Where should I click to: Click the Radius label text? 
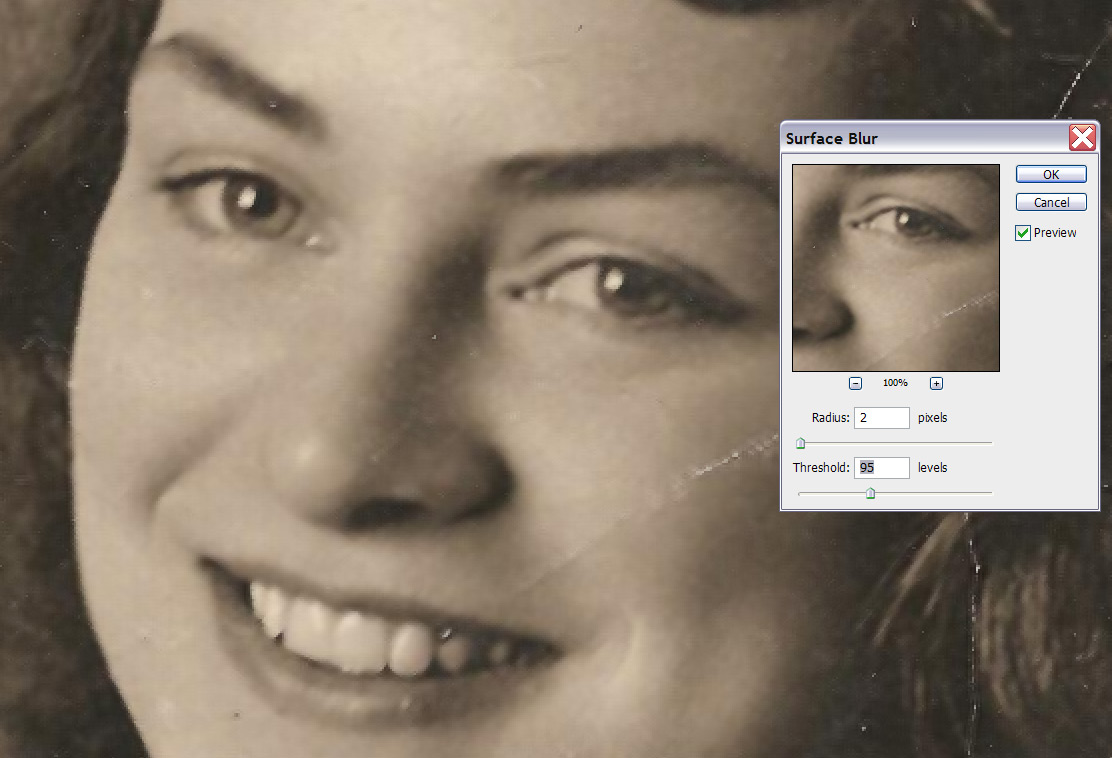point(830,417)
